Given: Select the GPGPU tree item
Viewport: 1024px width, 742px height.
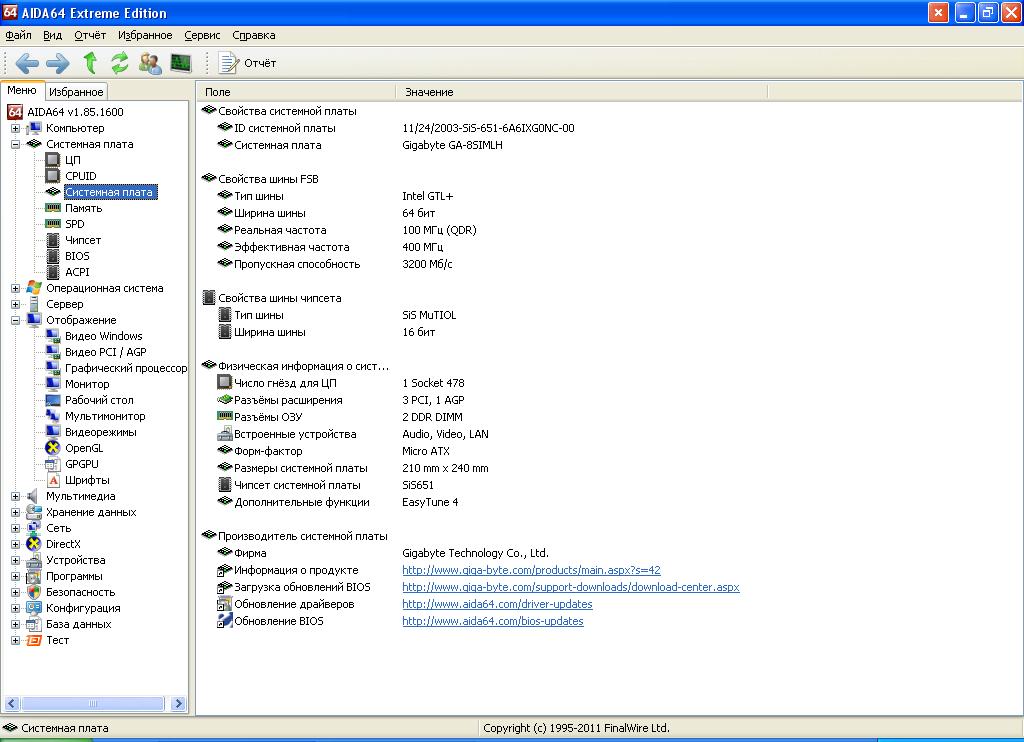Looking at the screenshot, I should click(82, 464).
